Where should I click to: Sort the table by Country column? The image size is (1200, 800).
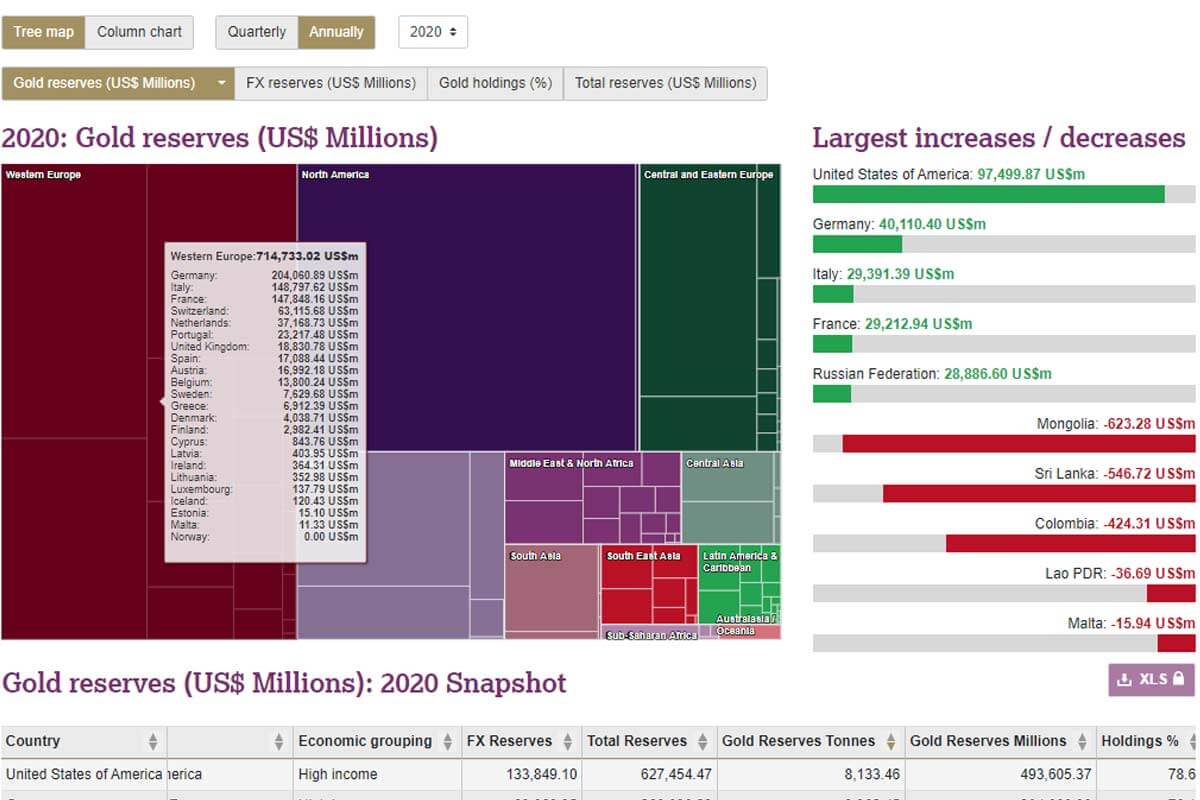coord(152,741)
